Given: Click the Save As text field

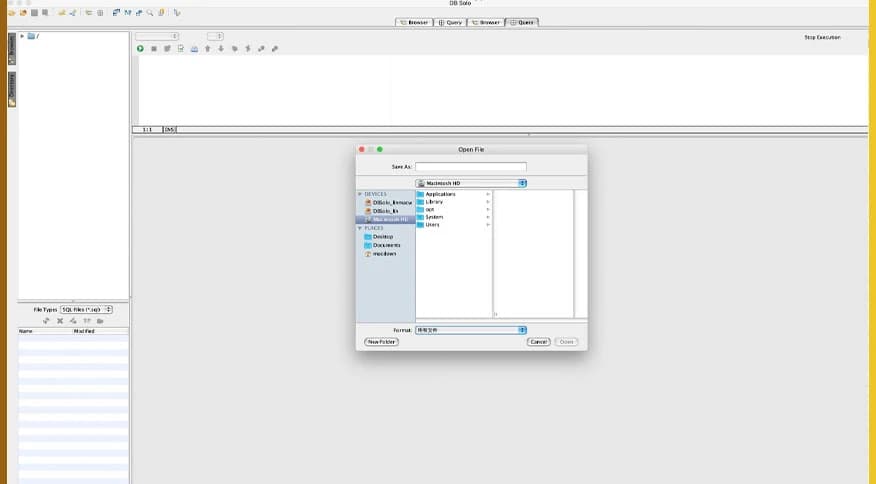Looking at the screenshot, I should coord(470,167).
